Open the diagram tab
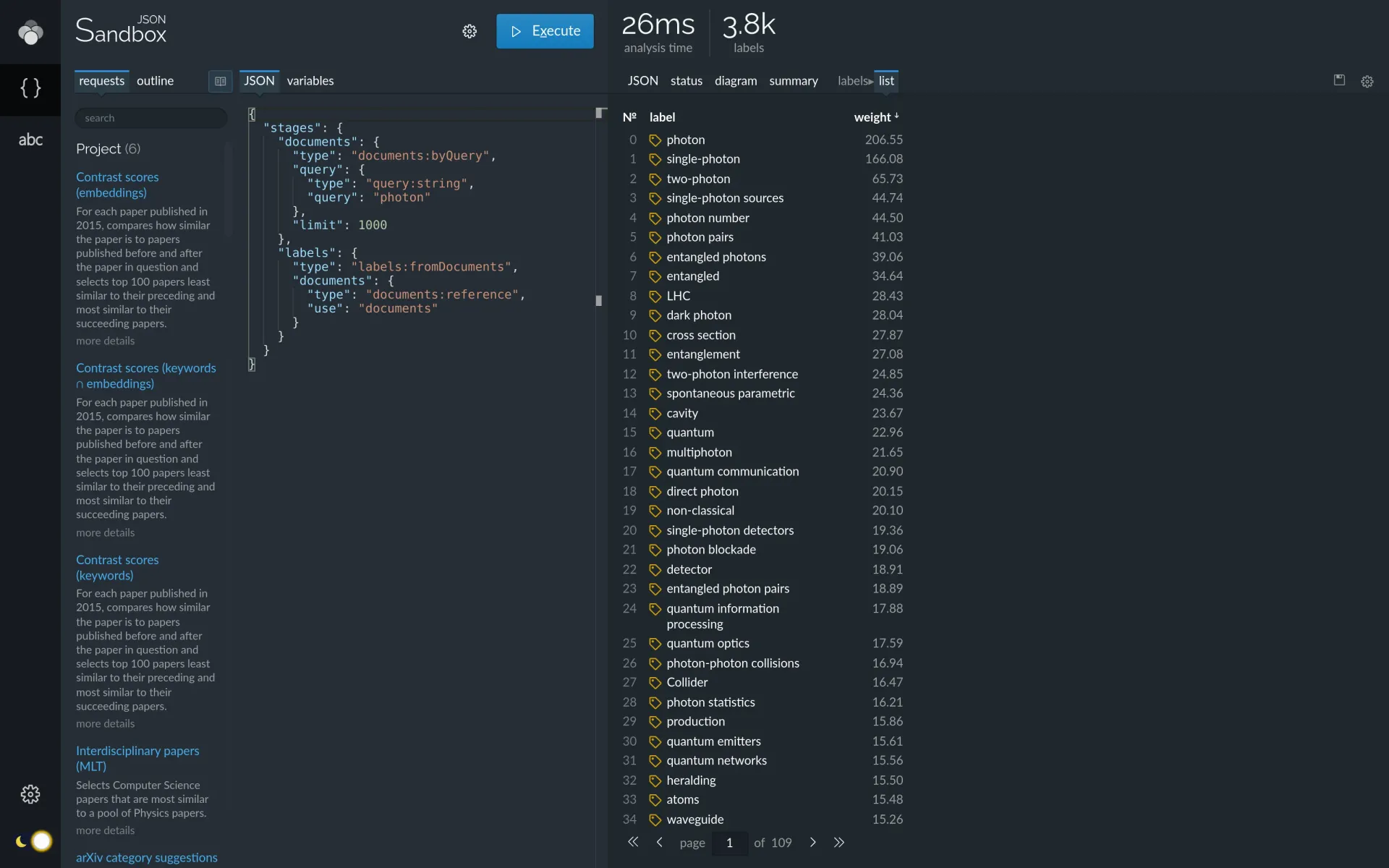 click(736, 80)
